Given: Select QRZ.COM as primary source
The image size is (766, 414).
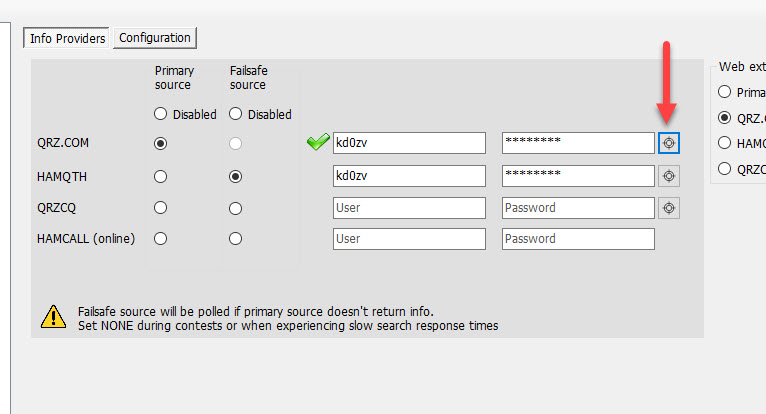Looking at the screenshot, I should click(160, 143).
